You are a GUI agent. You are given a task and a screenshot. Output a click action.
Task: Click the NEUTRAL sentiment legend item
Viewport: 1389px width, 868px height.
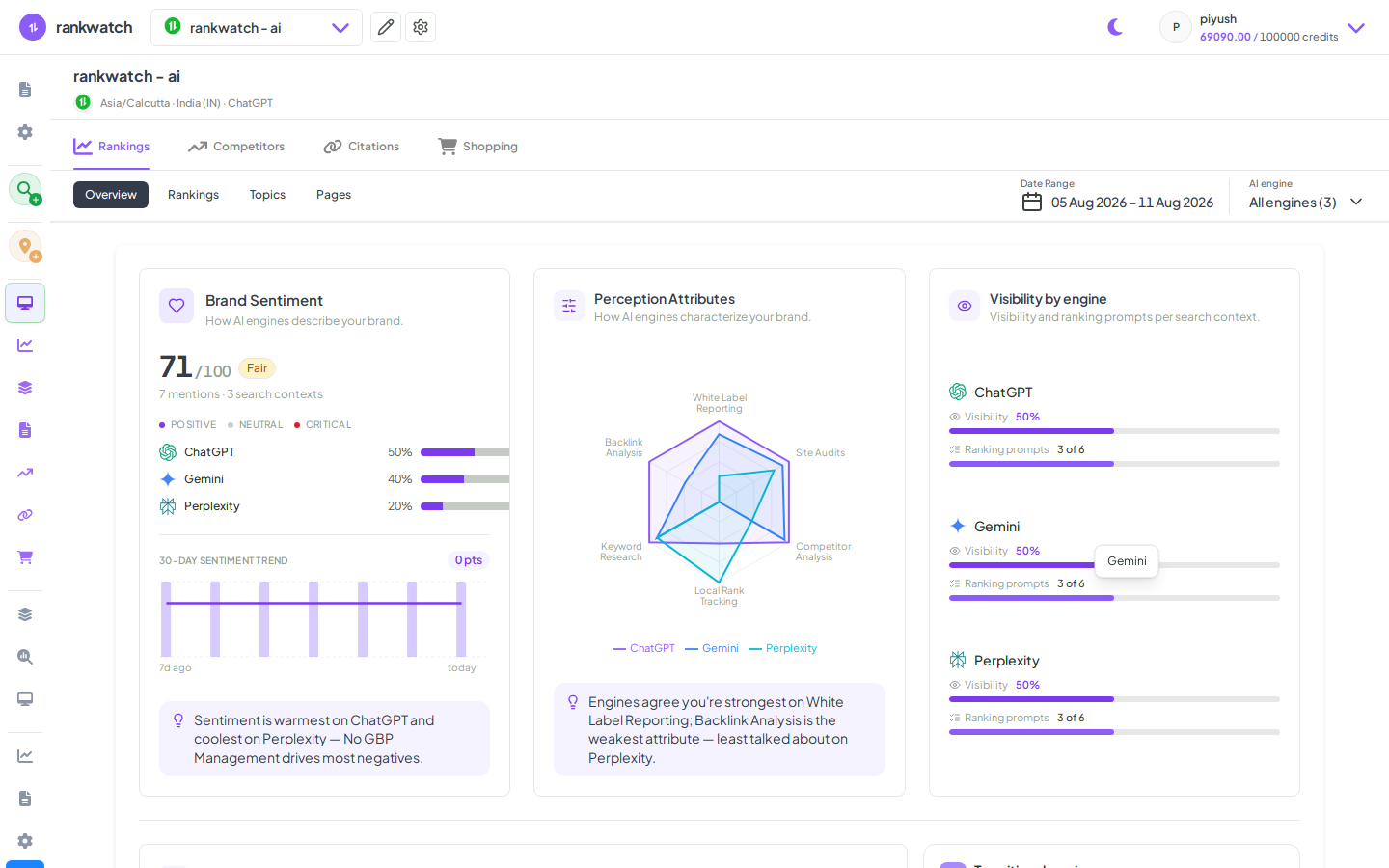(256, 425)
